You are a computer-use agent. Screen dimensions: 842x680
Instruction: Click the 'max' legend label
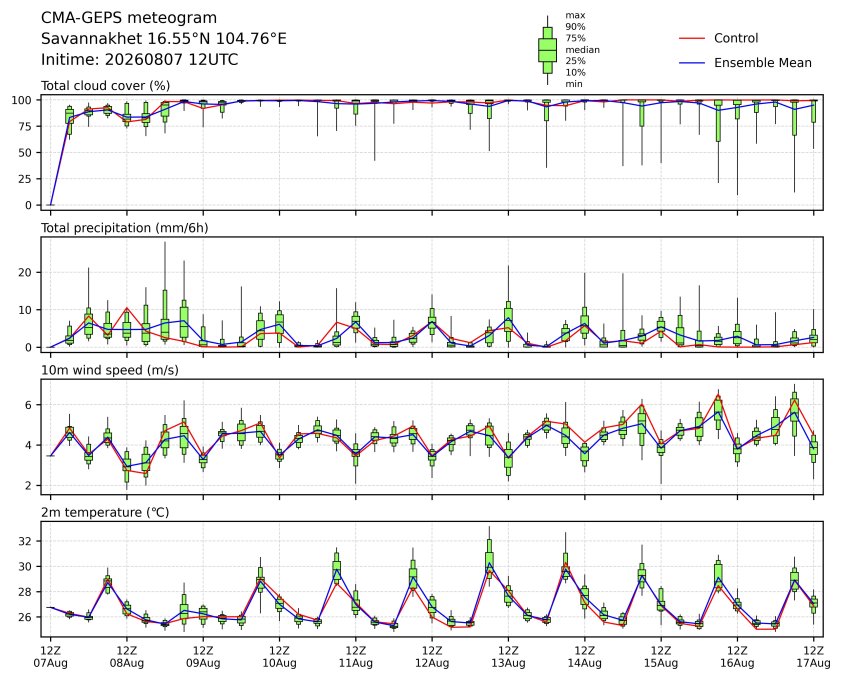coord(575,15)
